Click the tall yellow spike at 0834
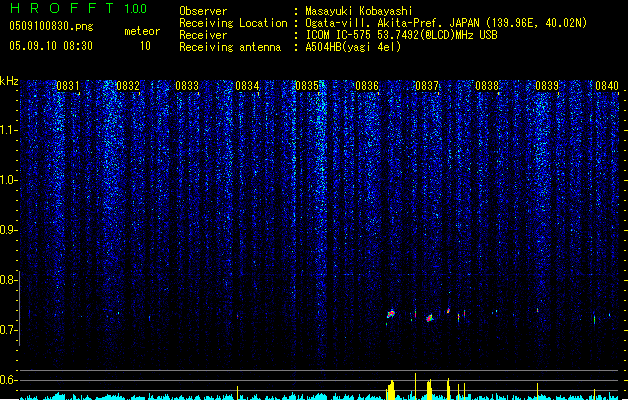Viewport: 629px width, 400px height. coord(237,393)
